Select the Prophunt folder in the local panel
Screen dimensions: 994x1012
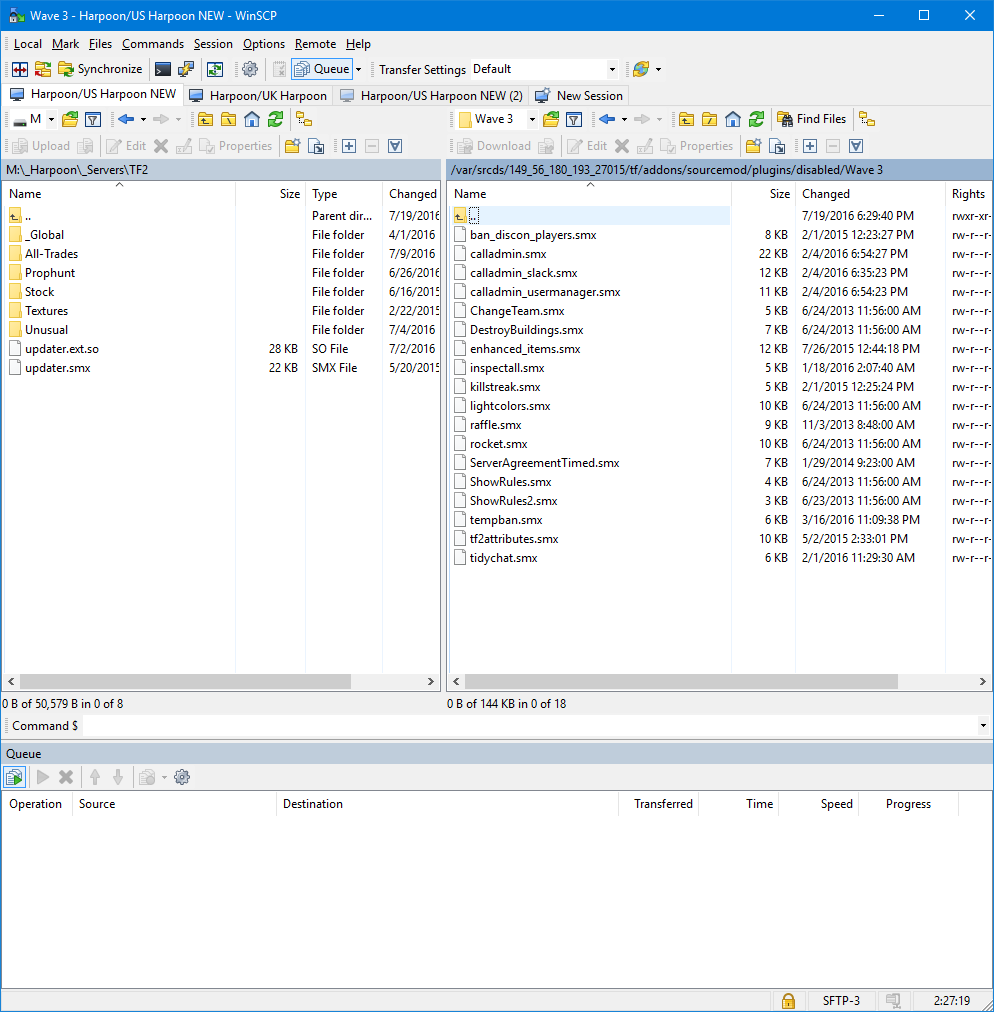point(50,273)
